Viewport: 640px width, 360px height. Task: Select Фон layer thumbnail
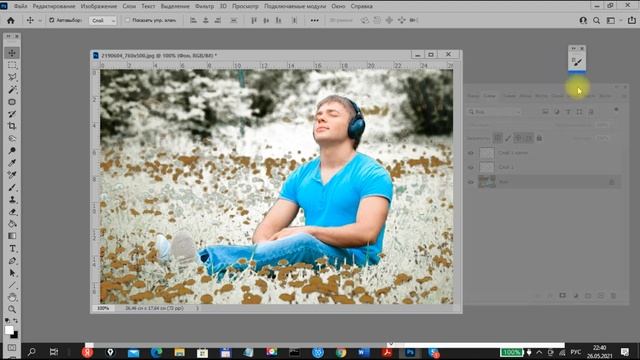[487, 182]
